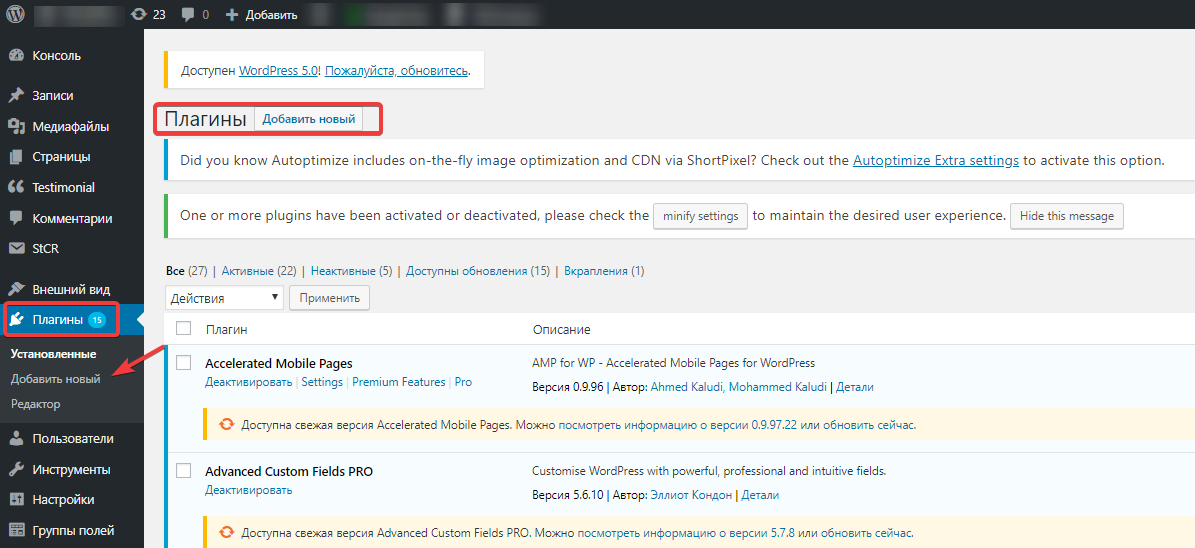Viewport: 1195px width, 548px height.
Task: Click обновить сейчас for Accelerated Mobile Pages
Action: (869, 425)
